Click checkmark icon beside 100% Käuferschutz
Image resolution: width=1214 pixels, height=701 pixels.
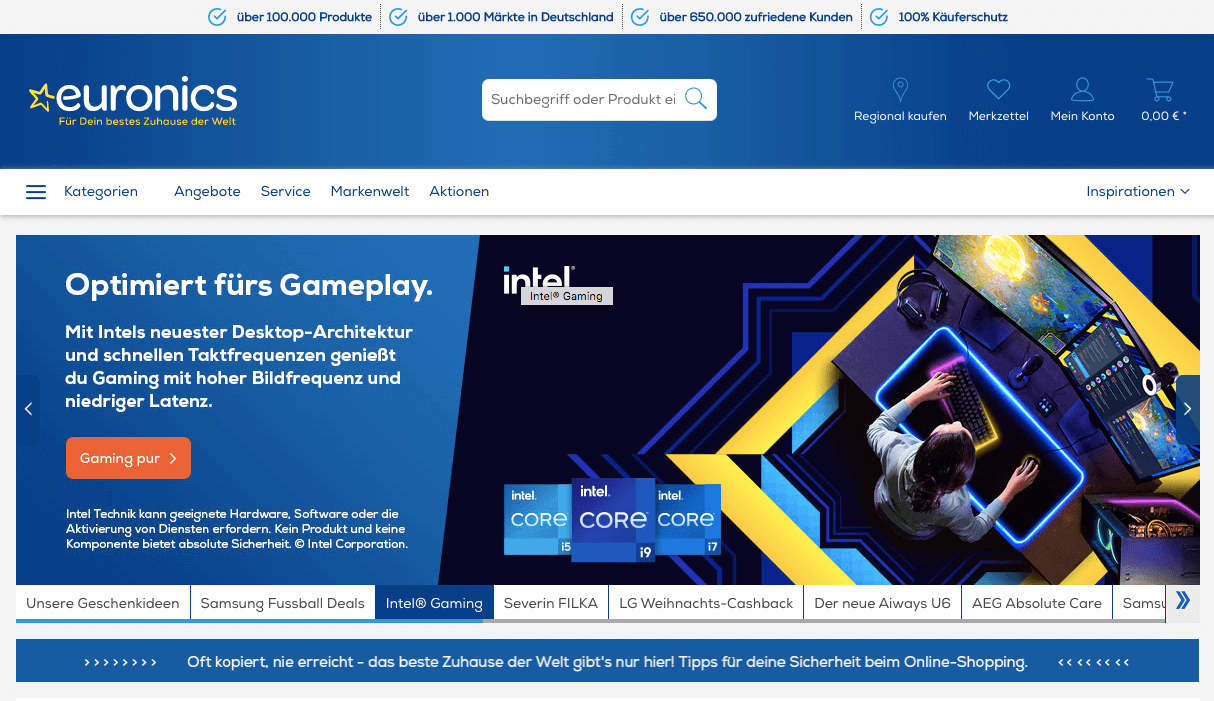pyautogui.click(x=879, y=17)
